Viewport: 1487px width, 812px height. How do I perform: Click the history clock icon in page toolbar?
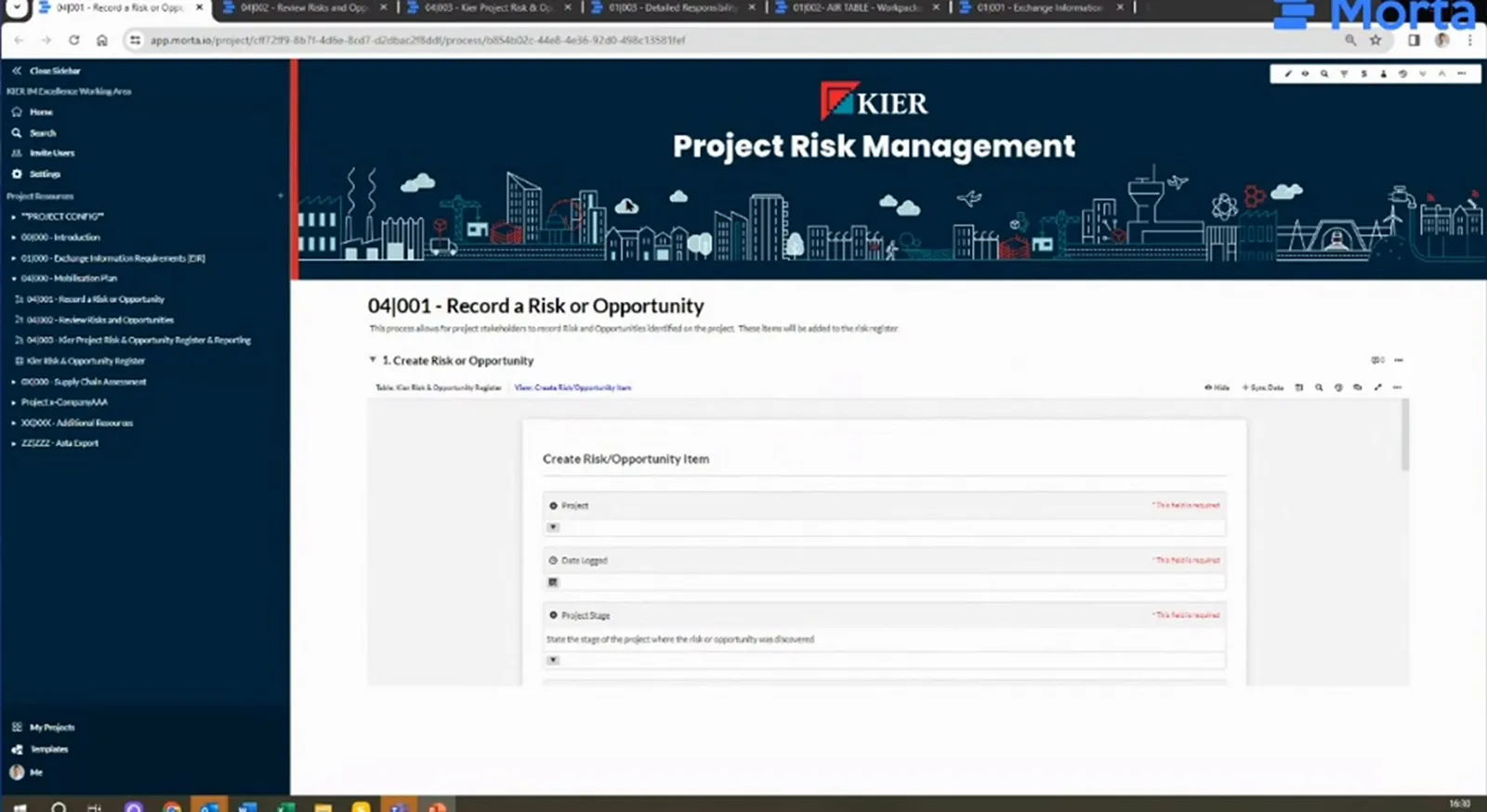[x=1402, y=73]
